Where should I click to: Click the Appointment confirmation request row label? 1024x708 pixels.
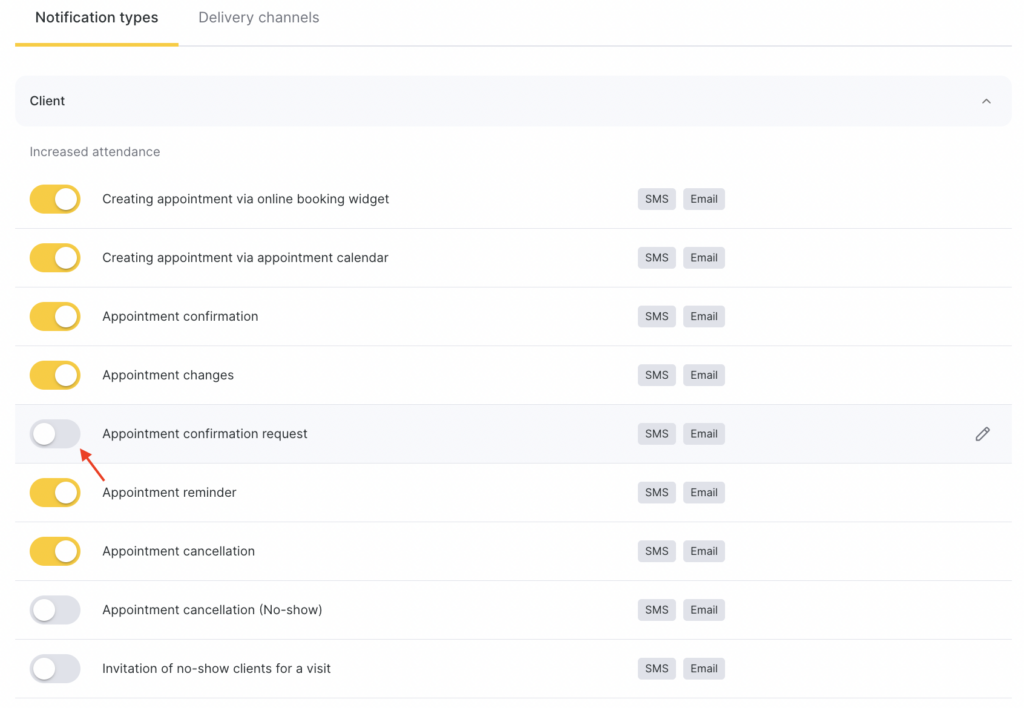point(205,434)
